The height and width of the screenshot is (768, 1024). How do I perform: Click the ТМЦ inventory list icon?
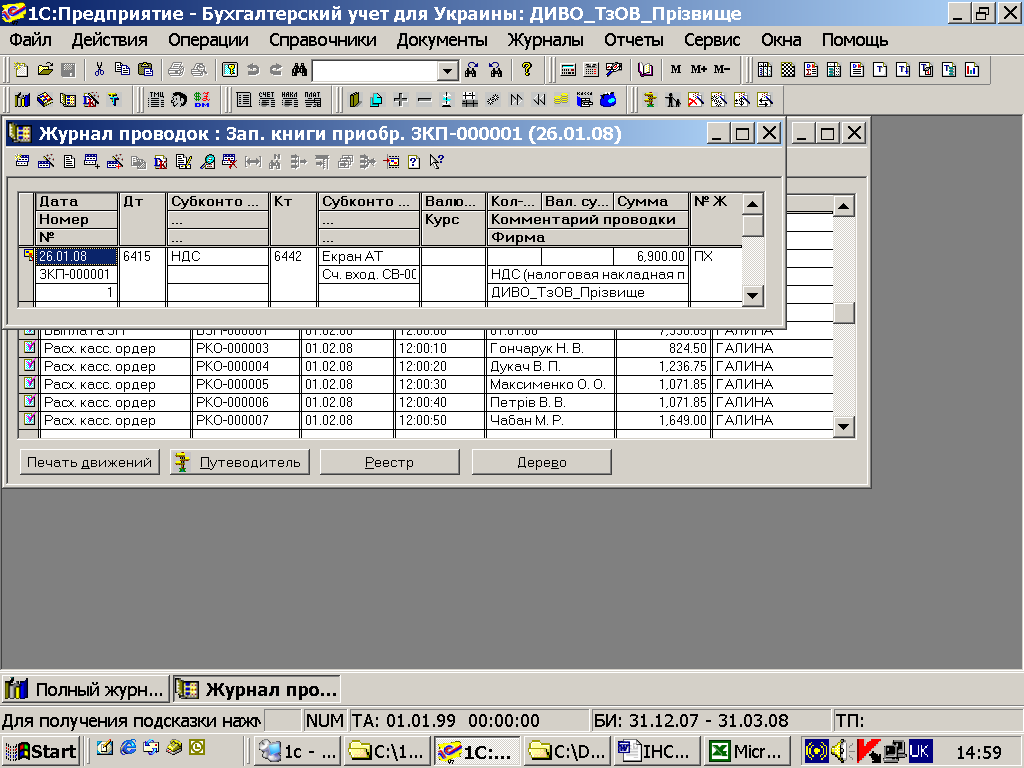coord(156,99)
